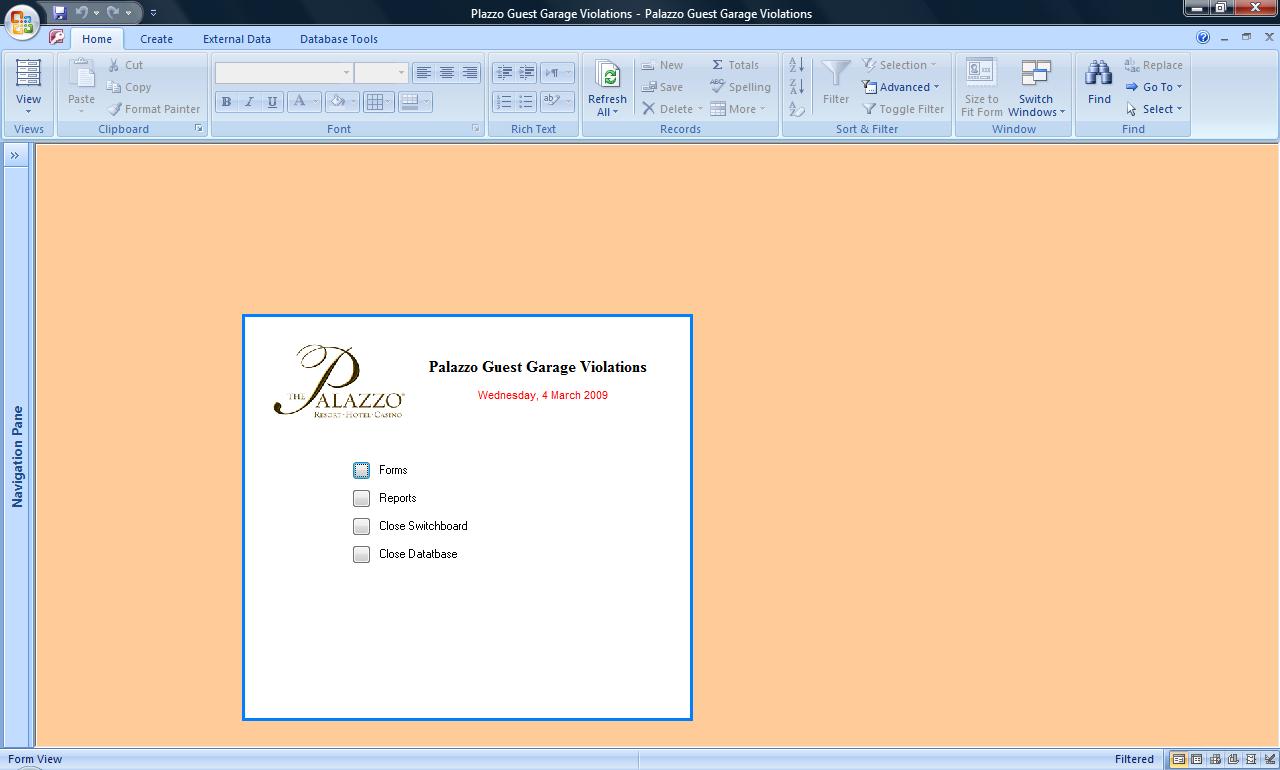Click Size to Fit Form

pyautogui.click(x=981, y=88)
